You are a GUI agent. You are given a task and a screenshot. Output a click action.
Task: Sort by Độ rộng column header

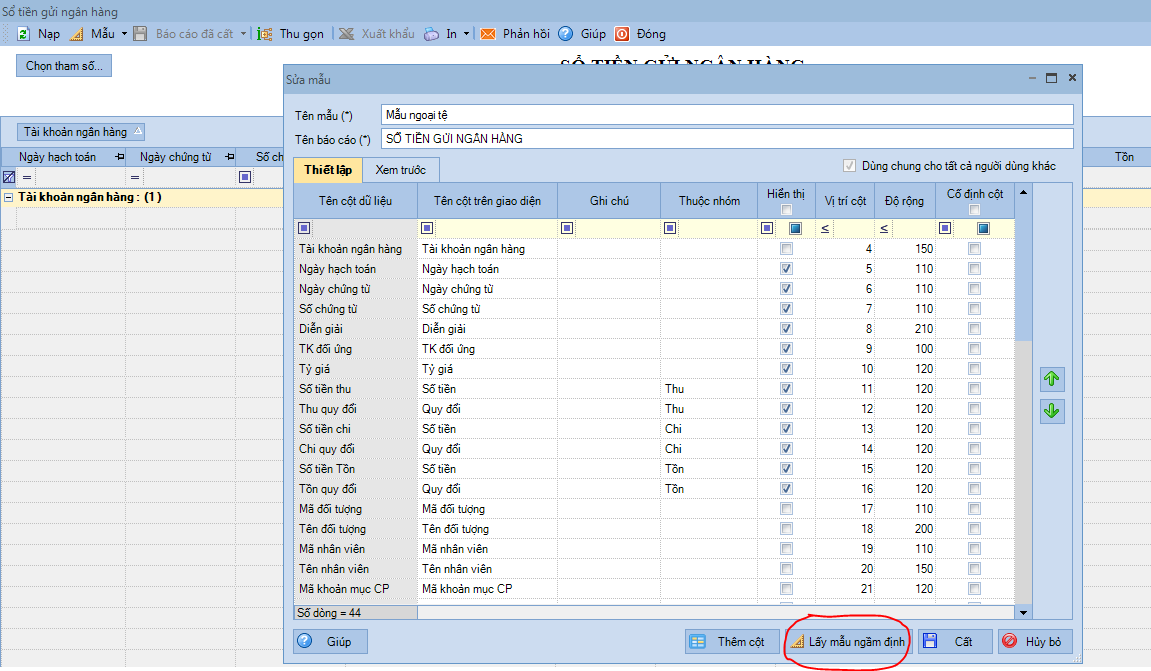(904, 200)
